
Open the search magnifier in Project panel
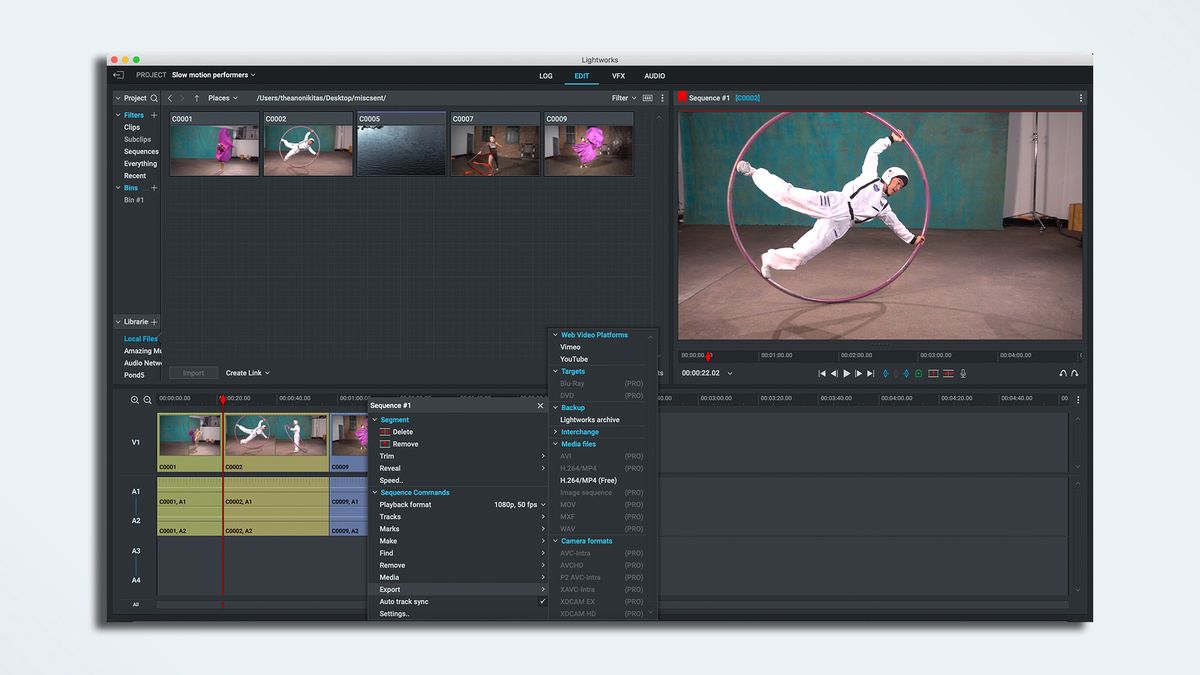[x=154, y=98]
